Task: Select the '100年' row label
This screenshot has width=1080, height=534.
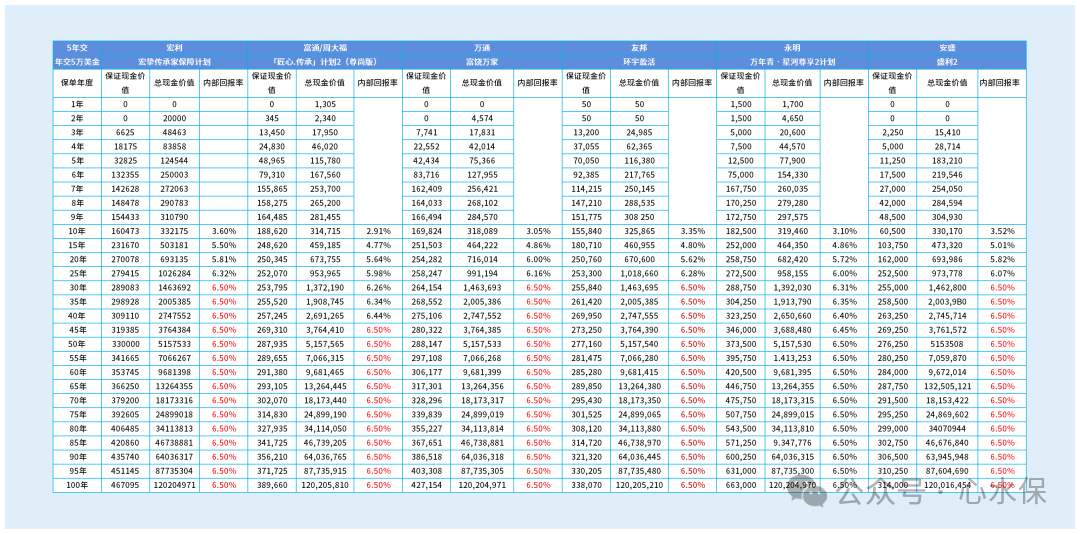Action: [x=77, y=486]
